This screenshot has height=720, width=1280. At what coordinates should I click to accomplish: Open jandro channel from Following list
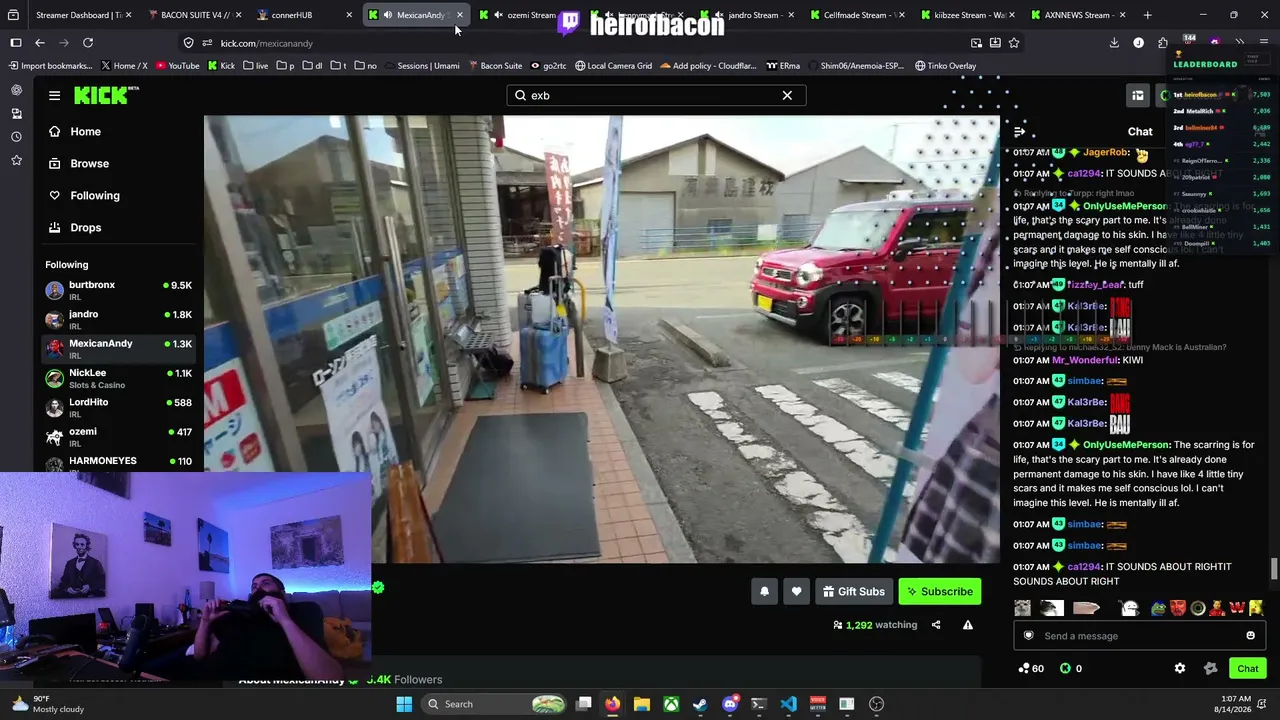(119, 320)
